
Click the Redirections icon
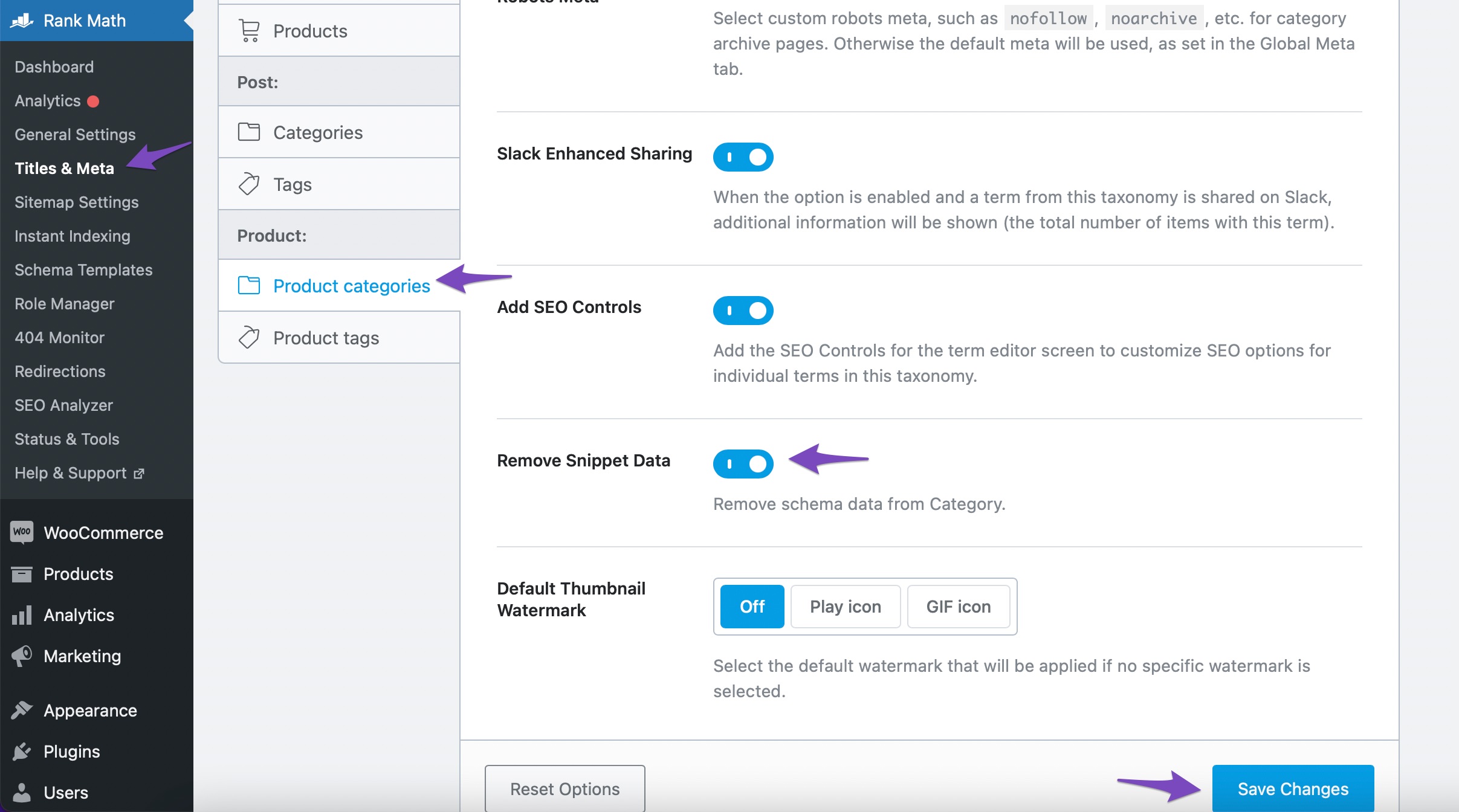tap(60, 371)
